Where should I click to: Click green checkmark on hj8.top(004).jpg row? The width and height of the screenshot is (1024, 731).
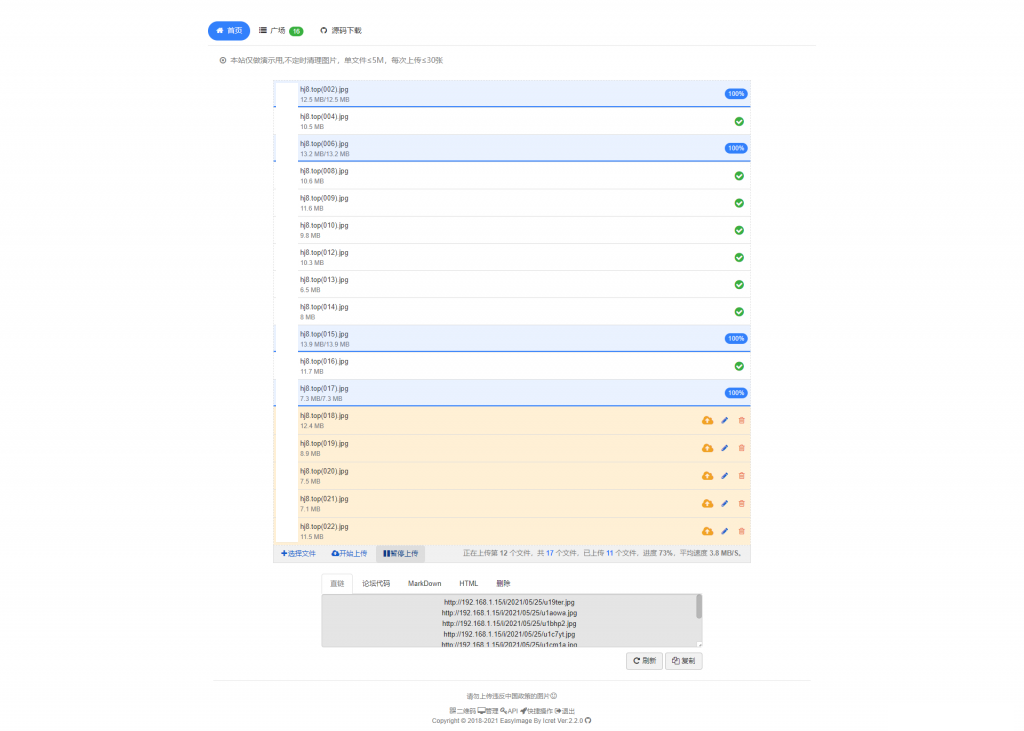tap(739, 121)
